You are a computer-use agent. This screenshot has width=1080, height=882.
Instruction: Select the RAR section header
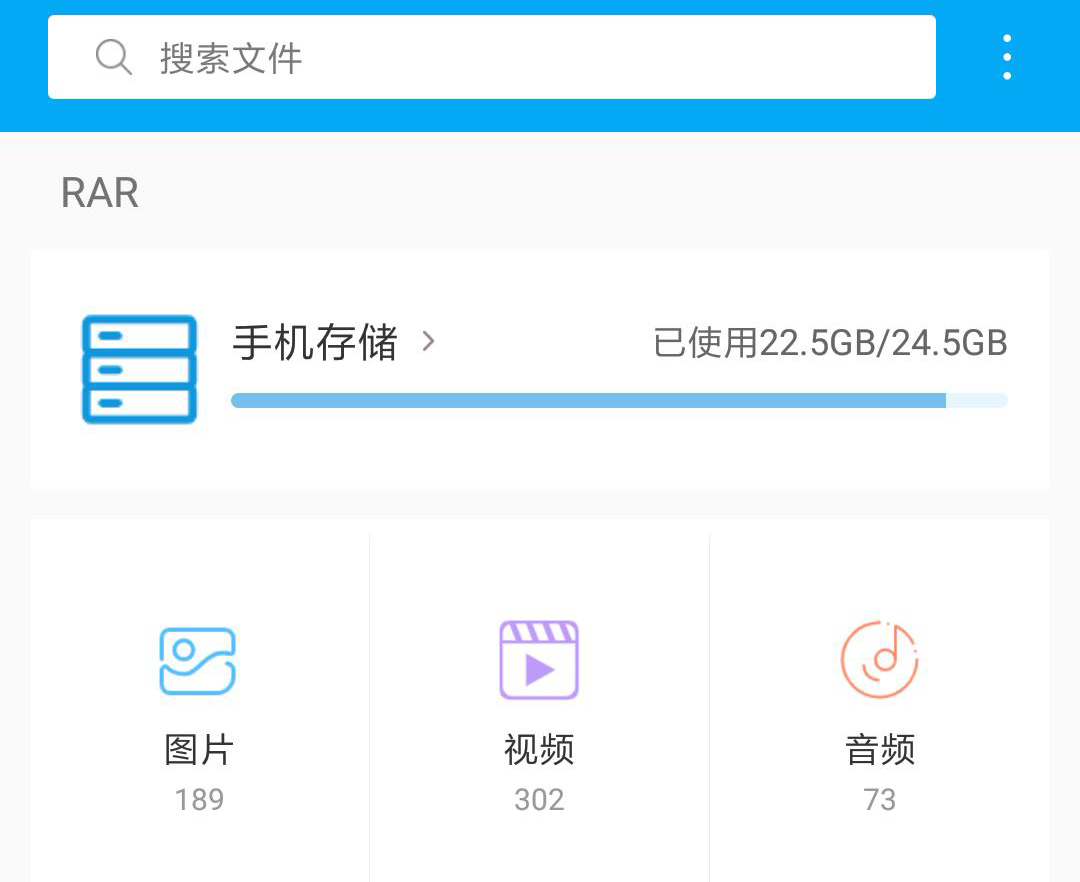pyautogui.click(x=100, y=193)
